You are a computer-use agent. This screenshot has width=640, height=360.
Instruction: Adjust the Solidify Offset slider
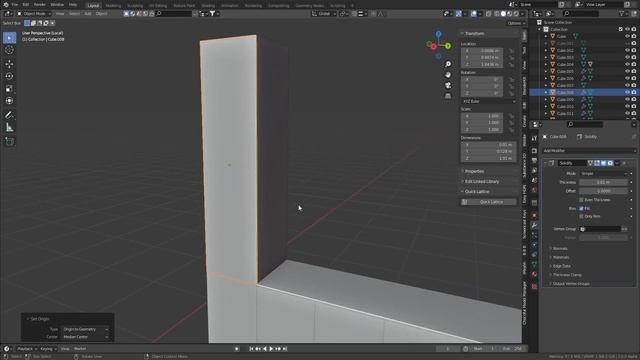pos(603,191)
